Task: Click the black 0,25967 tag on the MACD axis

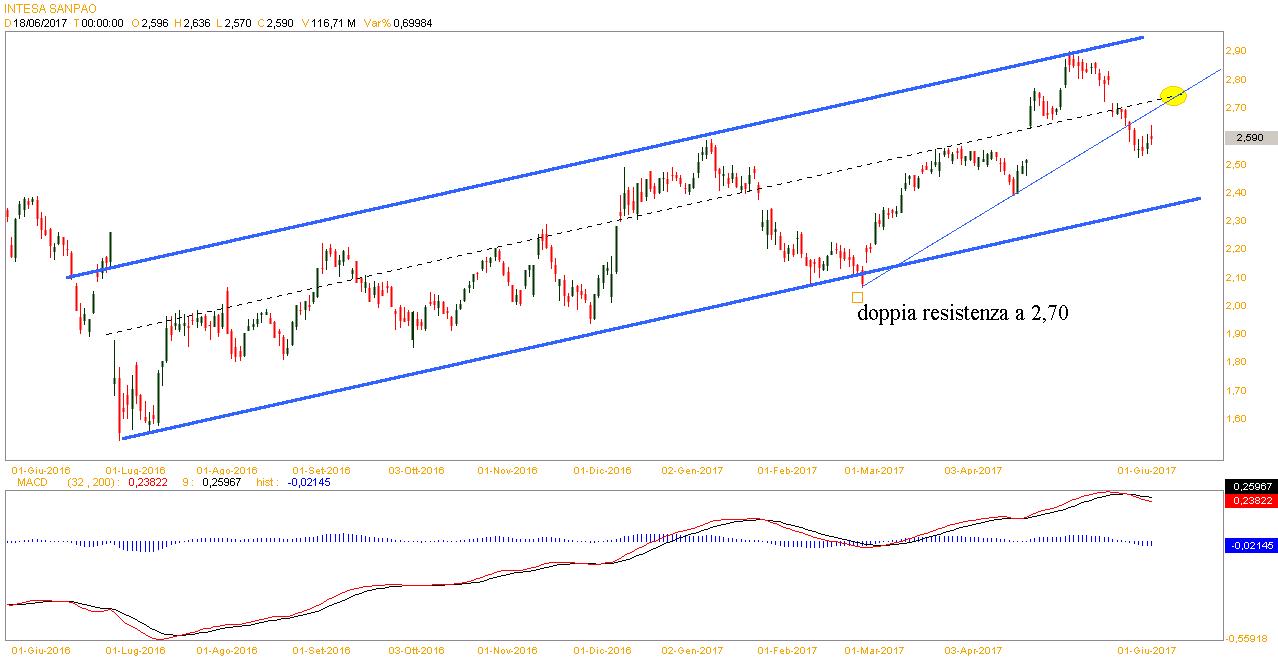Action: point(1250,486)
